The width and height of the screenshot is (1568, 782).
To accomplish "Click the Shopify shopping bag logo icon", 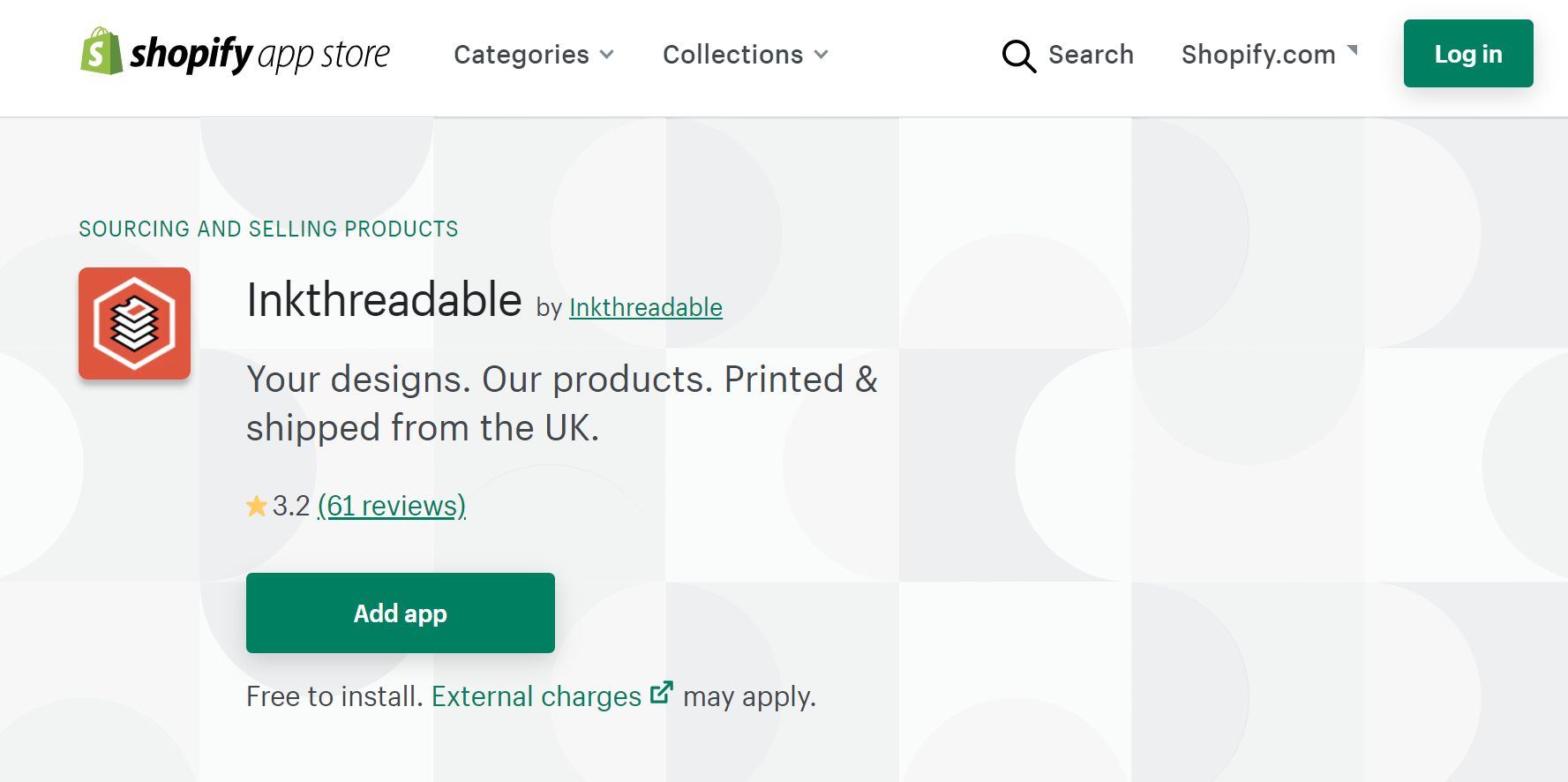I will [x=101, y=52].
